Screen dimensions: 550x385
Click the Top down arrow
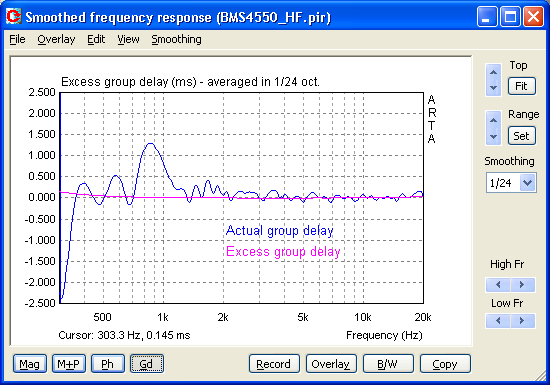(x=494, y=88)
